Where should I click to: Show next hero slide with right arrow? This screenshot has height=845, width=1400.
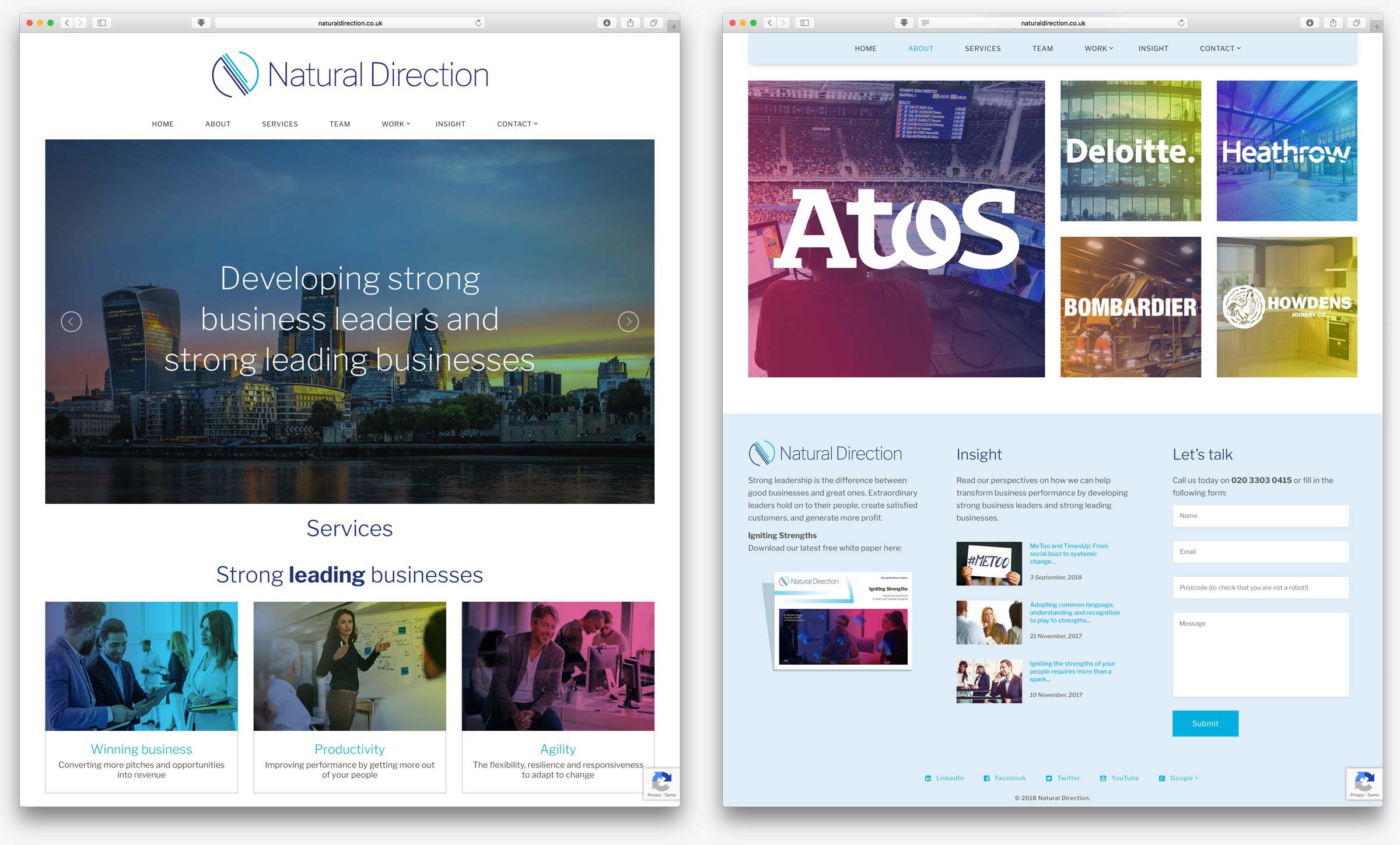(628, 321)
